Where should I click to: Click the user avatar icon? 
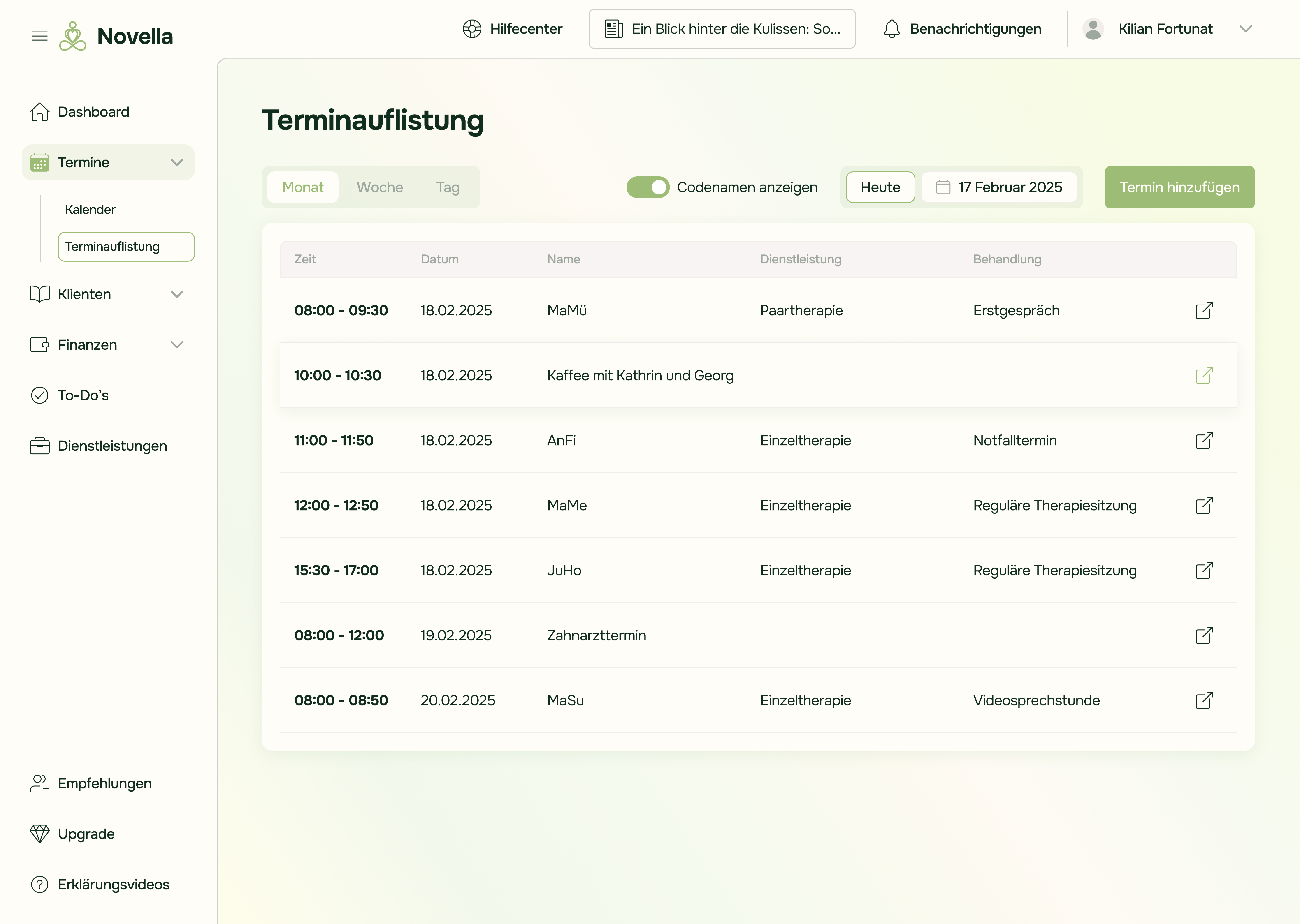pos(1093,29)
